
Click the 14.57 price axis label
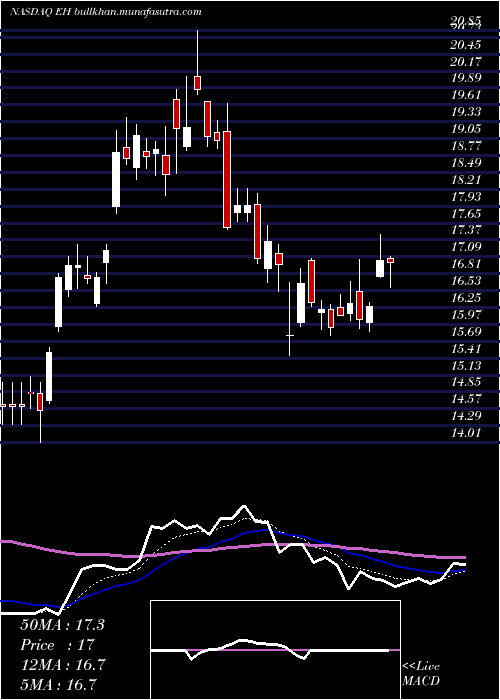[466, 400]
